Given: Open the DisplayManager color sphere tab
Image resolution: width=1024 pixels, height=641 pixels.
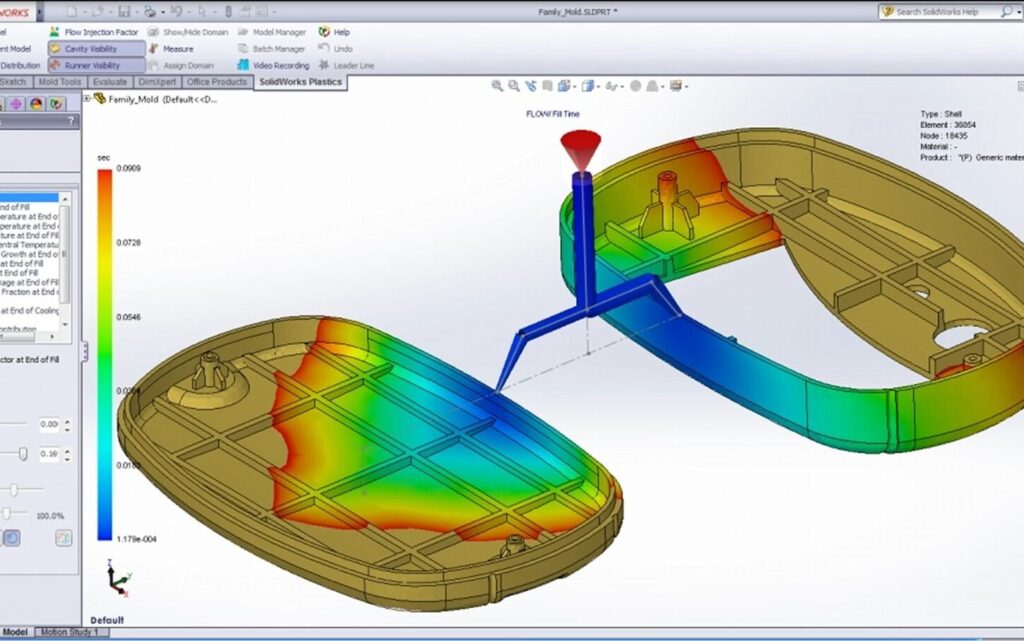Looking at the screenshot, I should coord(36,104).
